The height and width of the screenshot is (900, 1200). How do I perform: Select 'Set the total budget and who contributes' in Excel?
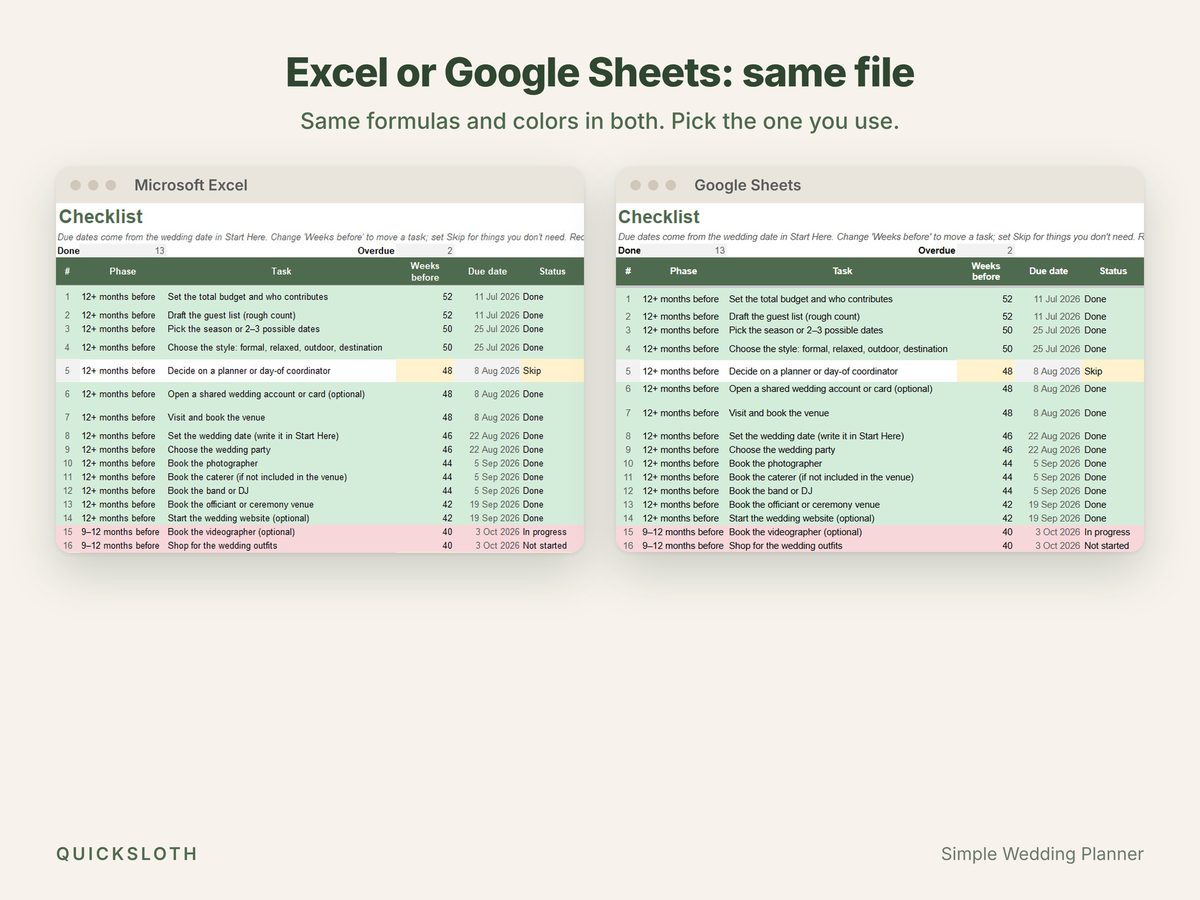[247, 297]
